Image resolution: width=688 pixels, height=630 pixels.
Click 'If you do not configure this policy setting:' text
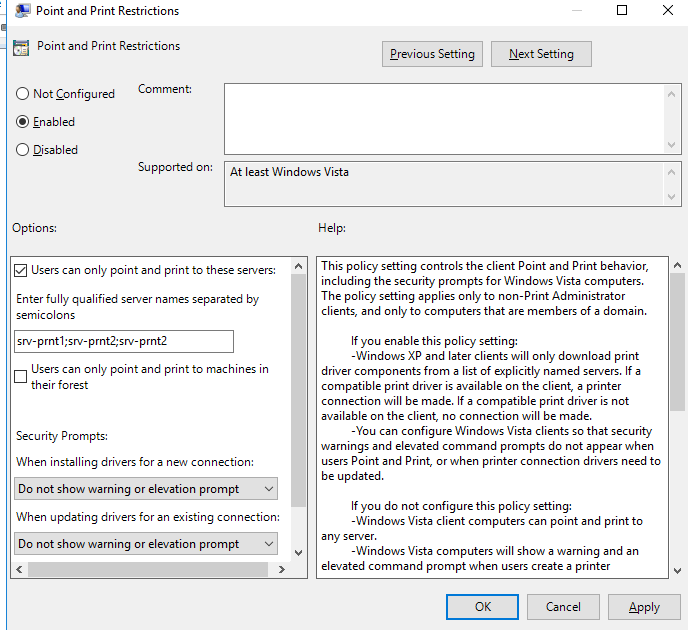pos(461,506)
